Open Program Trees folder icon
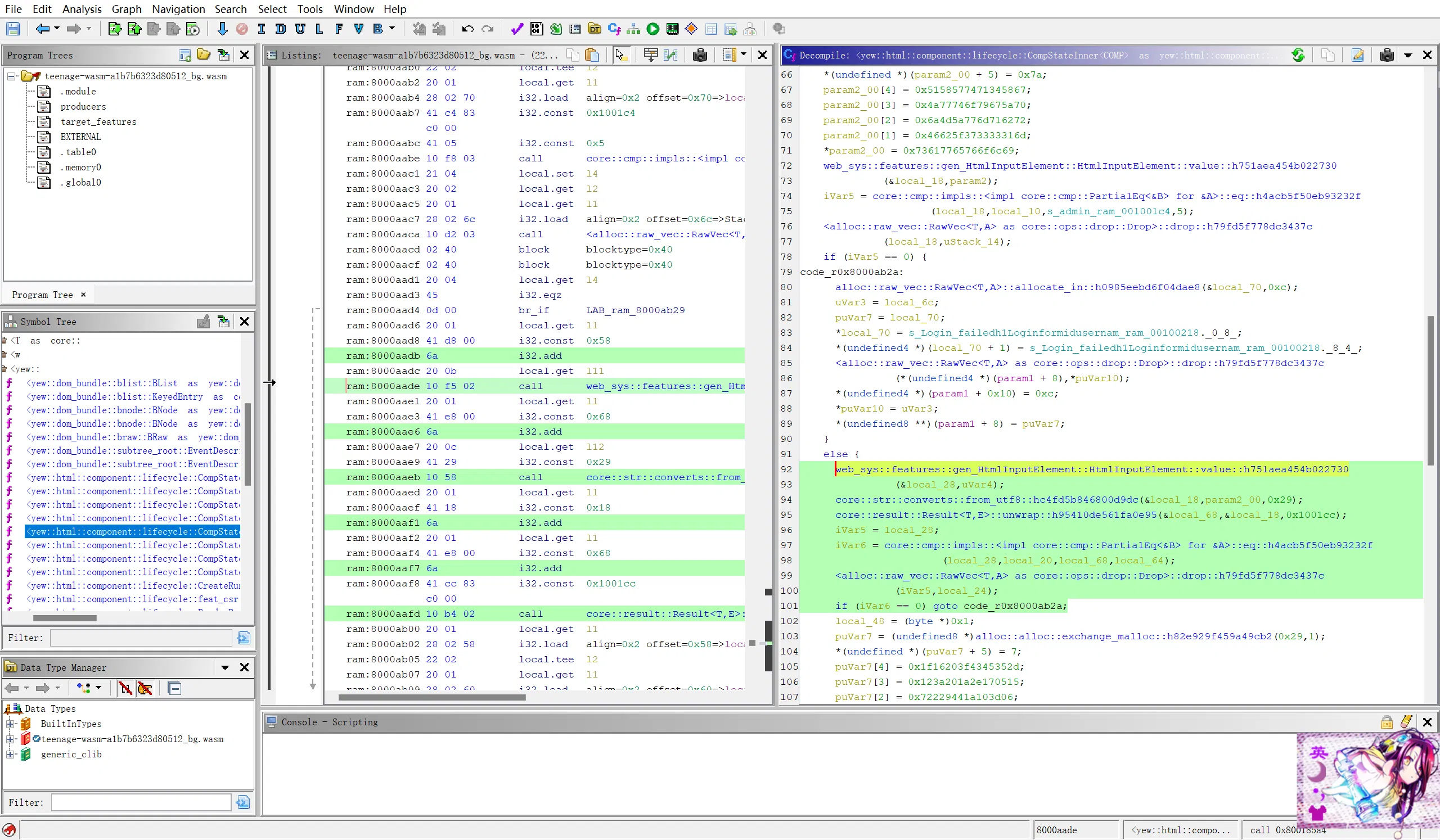The width and height of the screenshot is (1440, 840). pos(204,55)
